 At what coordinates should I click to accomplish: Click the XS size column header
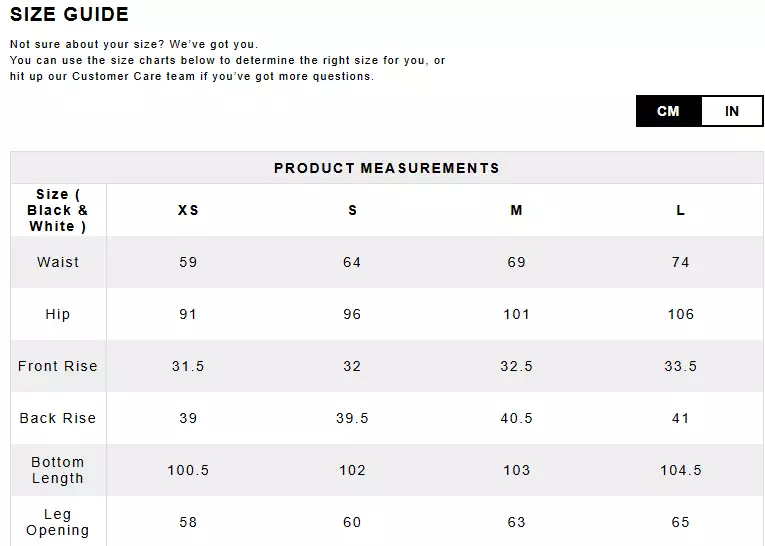point(188,210)
